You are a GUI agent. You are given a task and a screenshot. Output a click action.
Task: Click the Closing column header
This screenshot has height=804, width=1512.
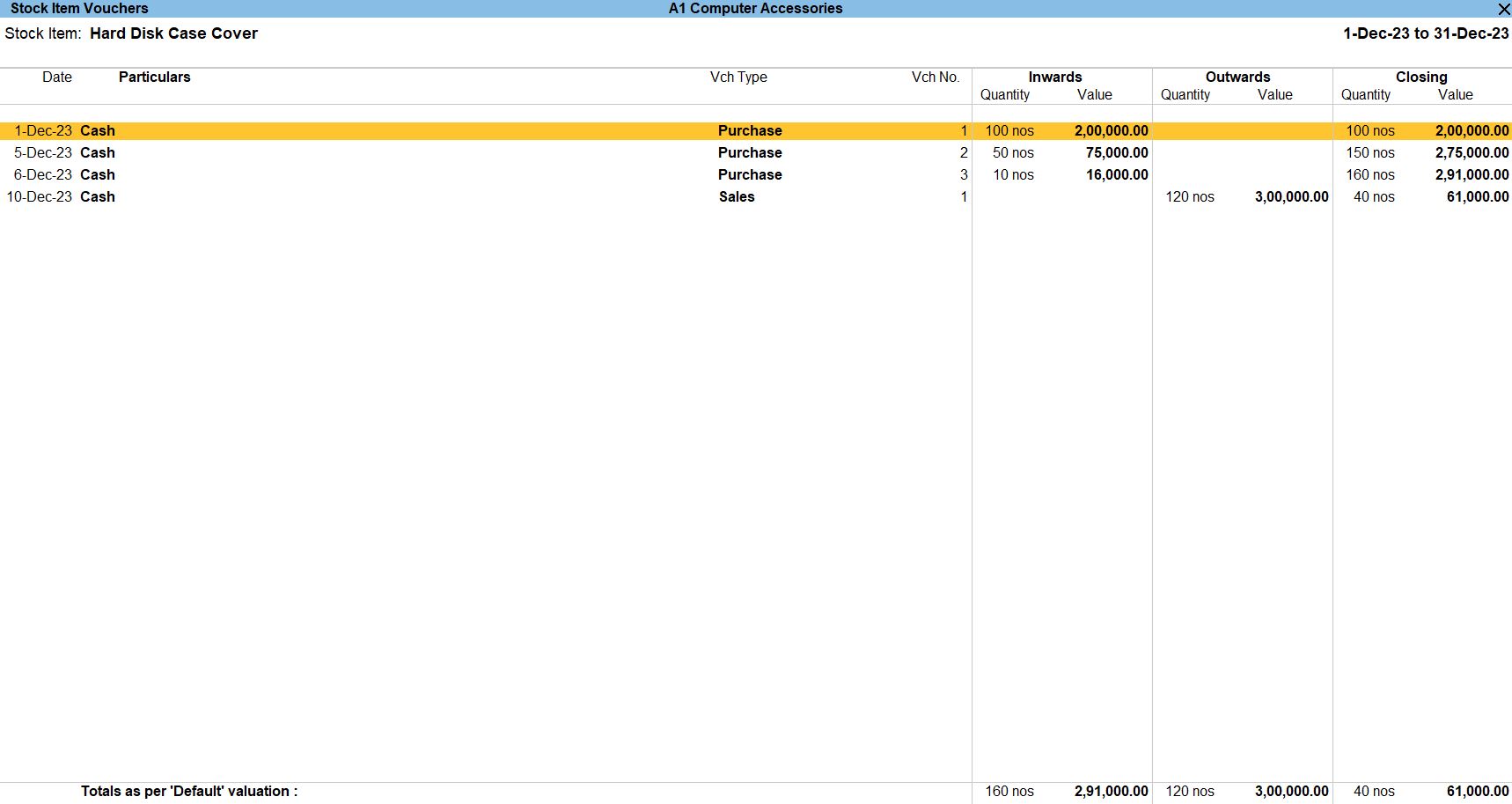click(1420, 77)
